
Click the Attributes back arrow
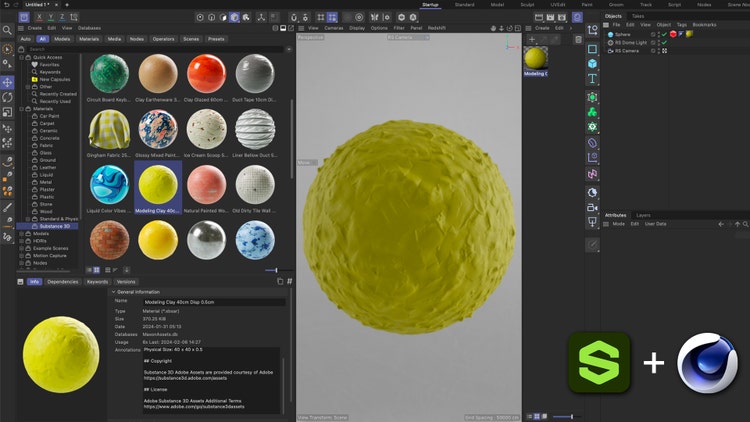click(721, 224)
